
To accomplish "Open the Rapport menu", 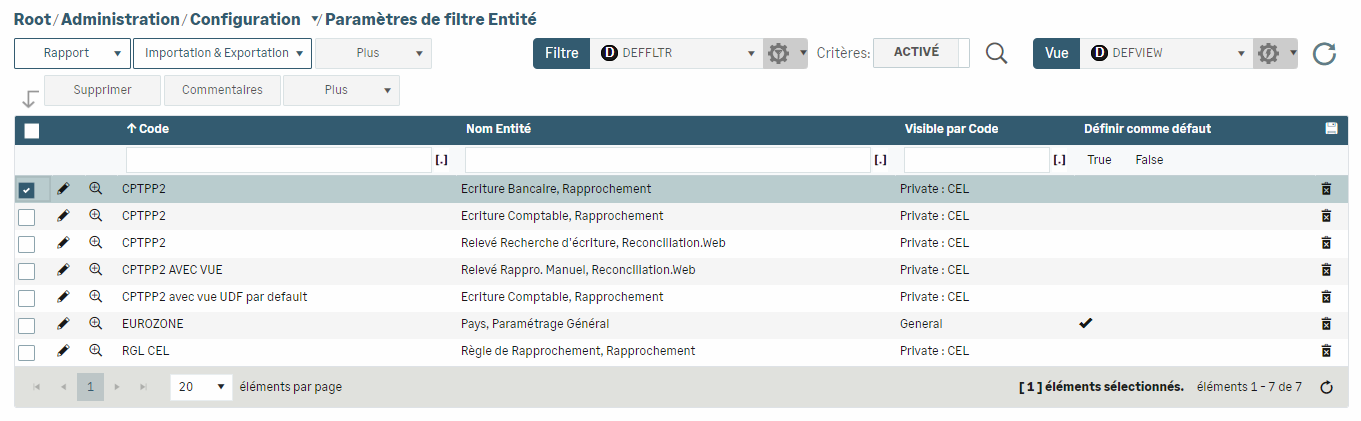I will 73,54.
